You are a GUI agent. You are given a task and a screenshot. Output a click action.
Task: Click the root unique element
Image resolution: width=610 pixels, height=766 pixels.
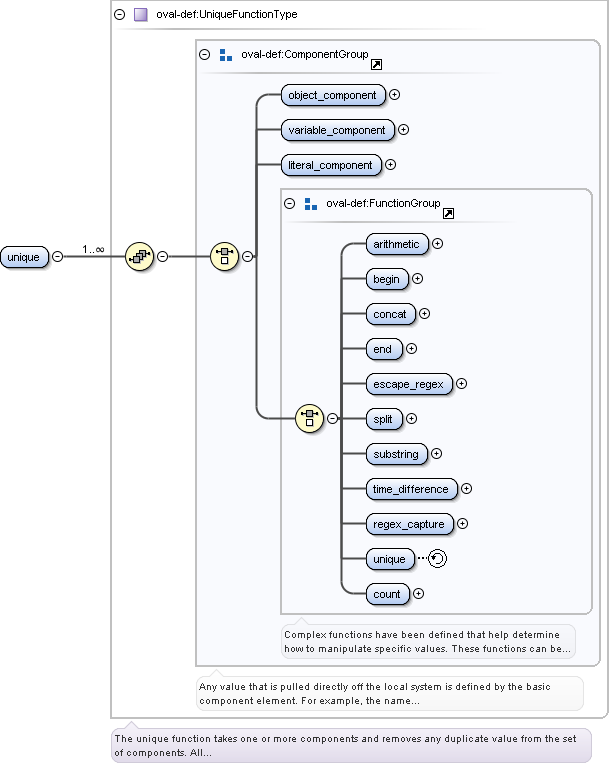tap(24, 257)
